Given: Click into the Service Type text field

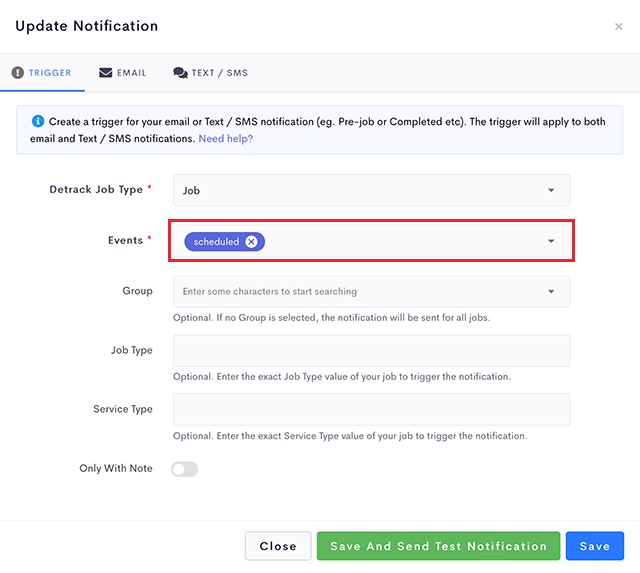Looking at the screenshot, I should click(371, 409).
